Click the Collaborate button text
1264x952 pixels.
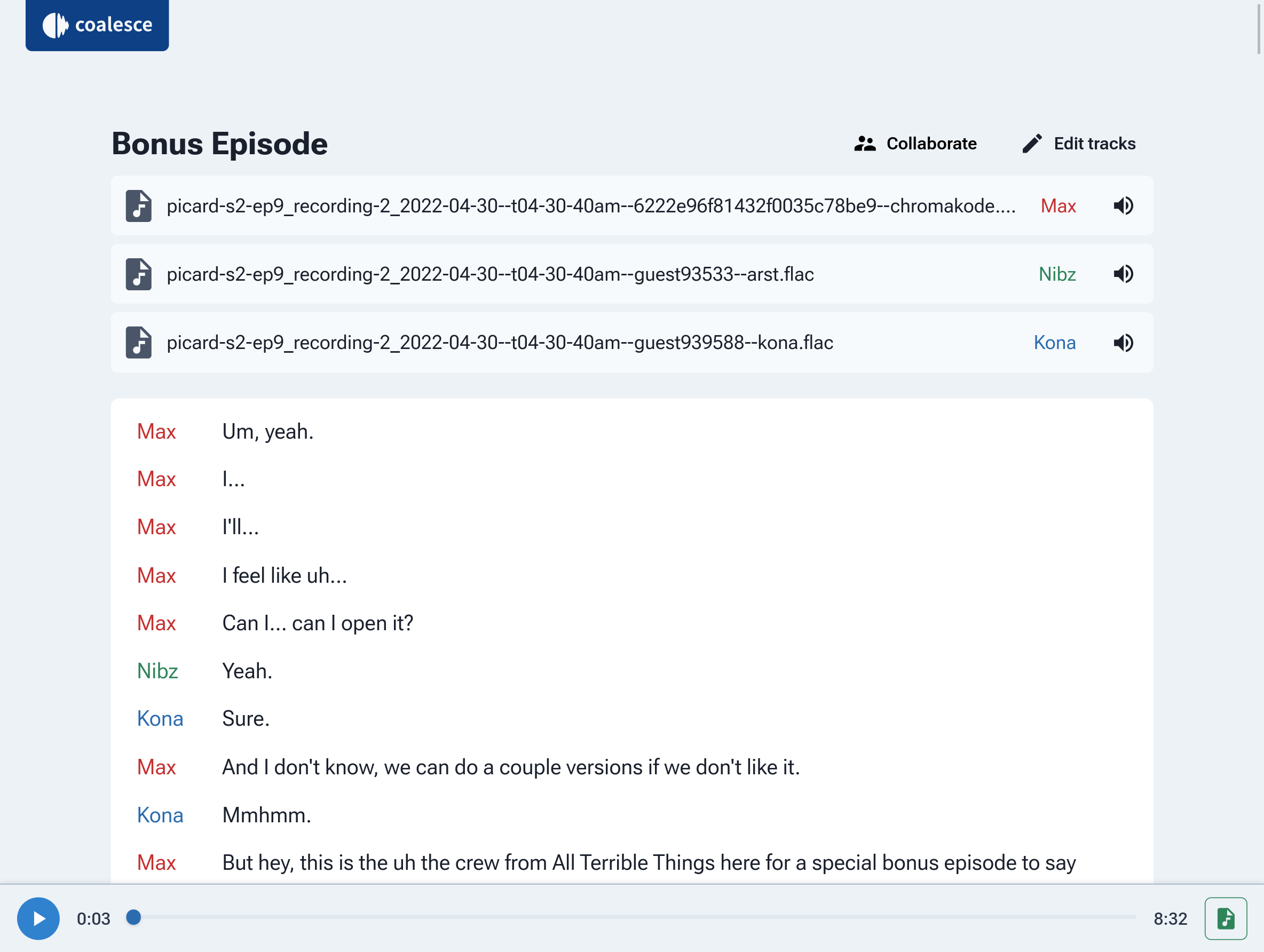tap(931, 144)
